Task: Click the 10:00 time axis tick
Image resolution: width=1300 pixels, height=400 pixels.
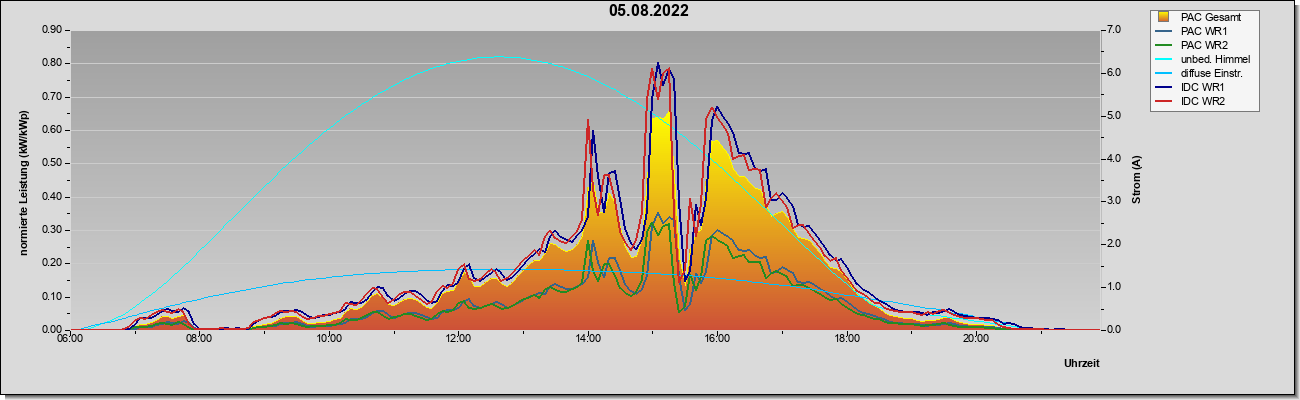Action: click(x=329, y=339)
